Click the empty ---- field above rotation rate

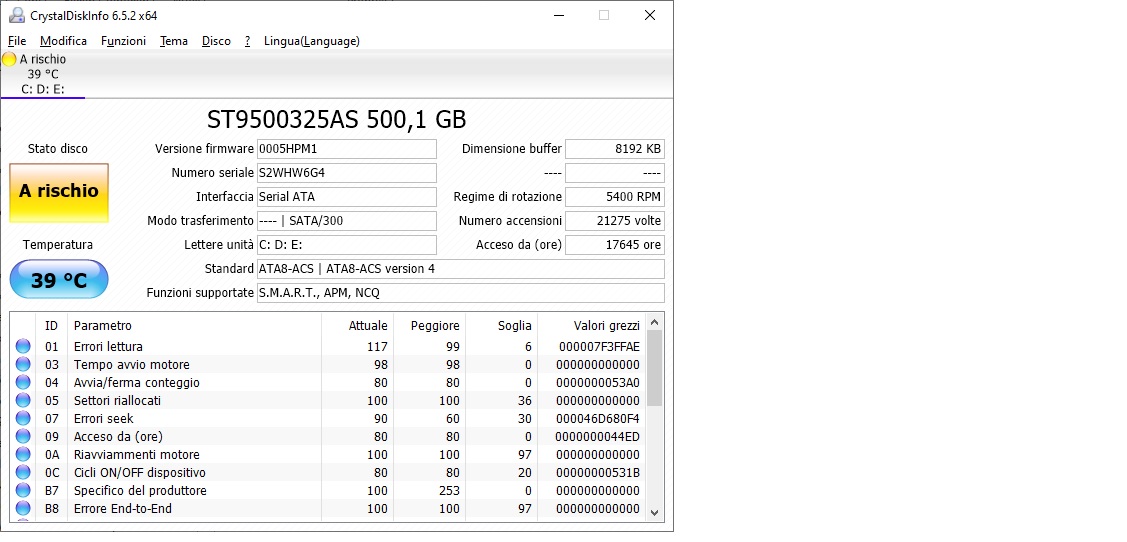pyautogui.click(x=615, y=173)
